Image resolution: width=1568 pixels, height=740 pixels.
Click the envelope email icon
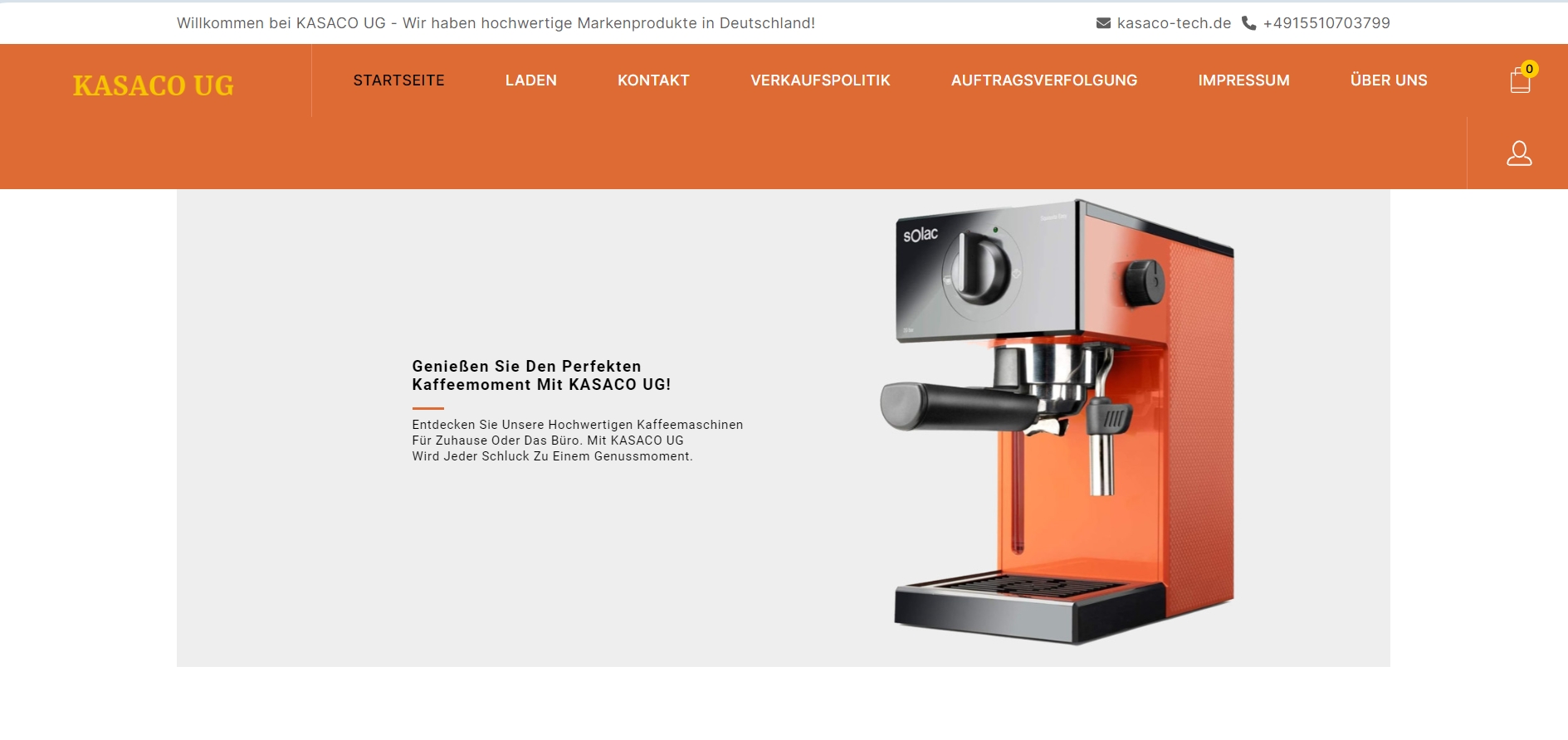click(1103, 23)
